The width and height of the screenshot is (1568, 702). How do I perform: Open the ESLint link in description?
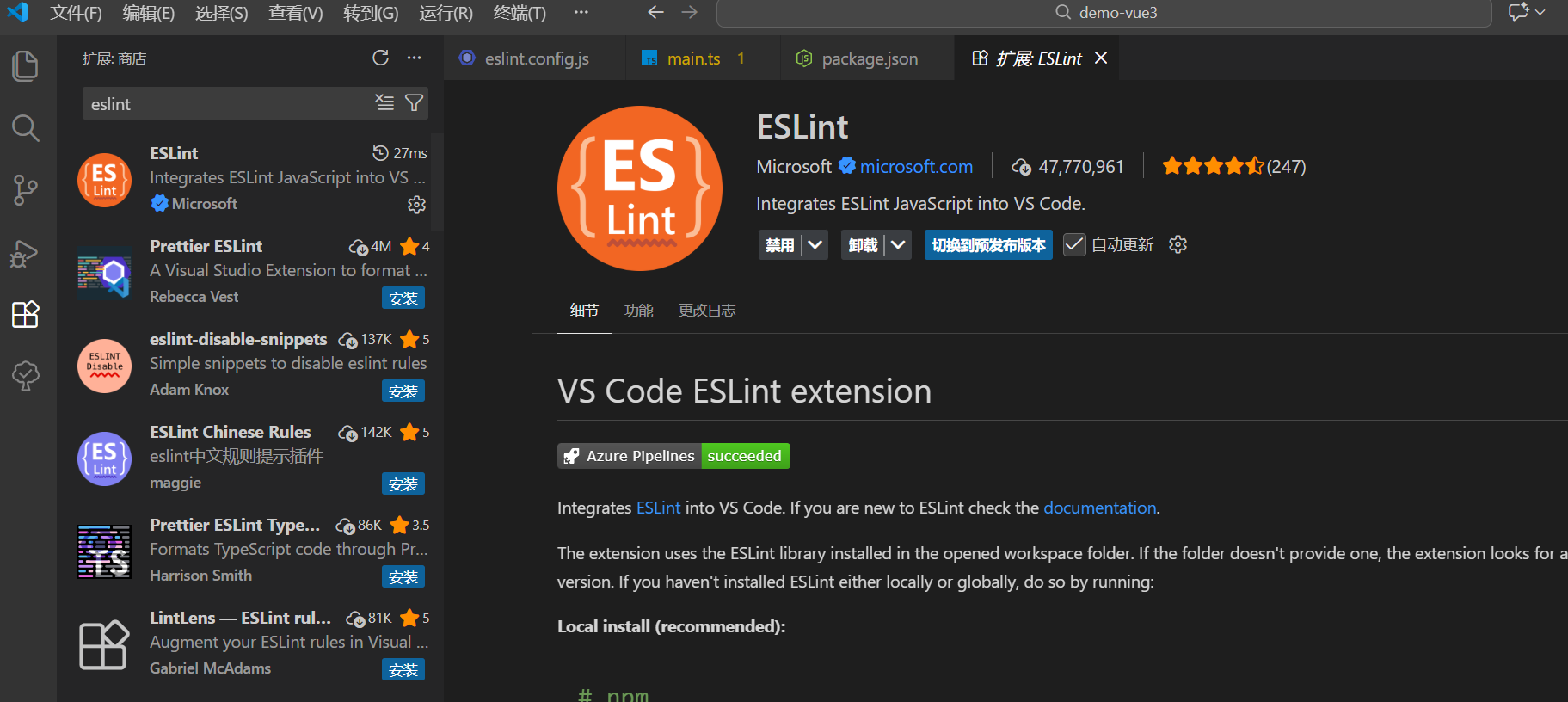(x=658, y=508)
